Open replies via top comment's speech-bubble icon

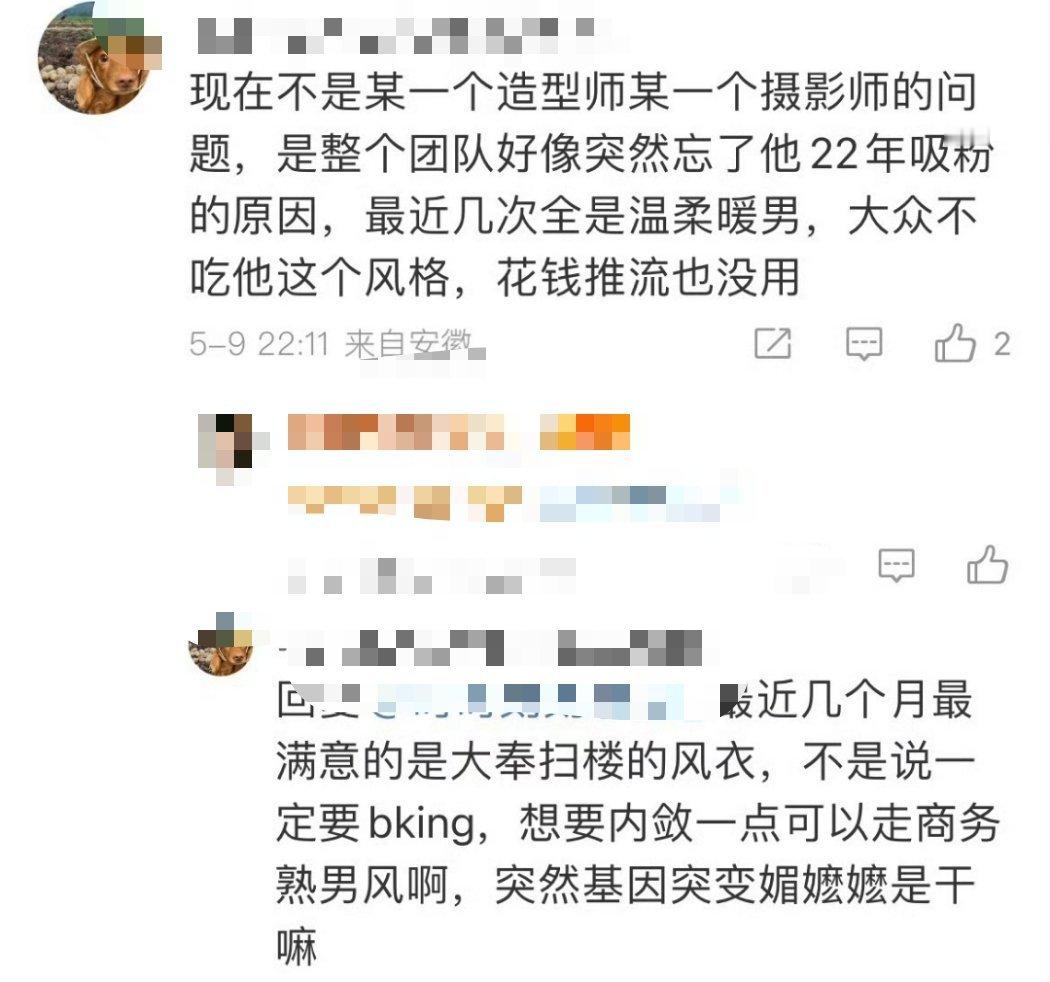pyautogui.click(x=864, y=343)
